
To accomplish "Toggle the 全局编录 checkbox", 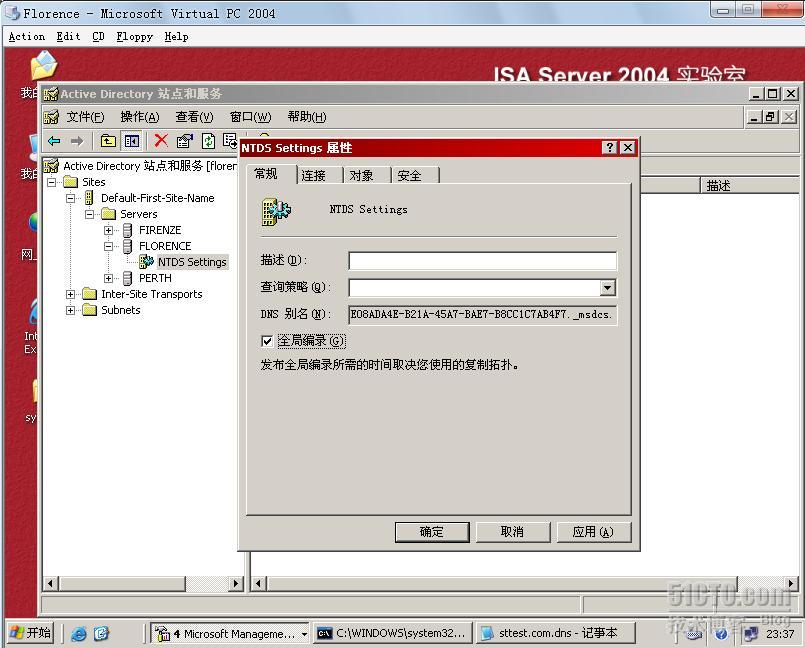I will [266, 341].
